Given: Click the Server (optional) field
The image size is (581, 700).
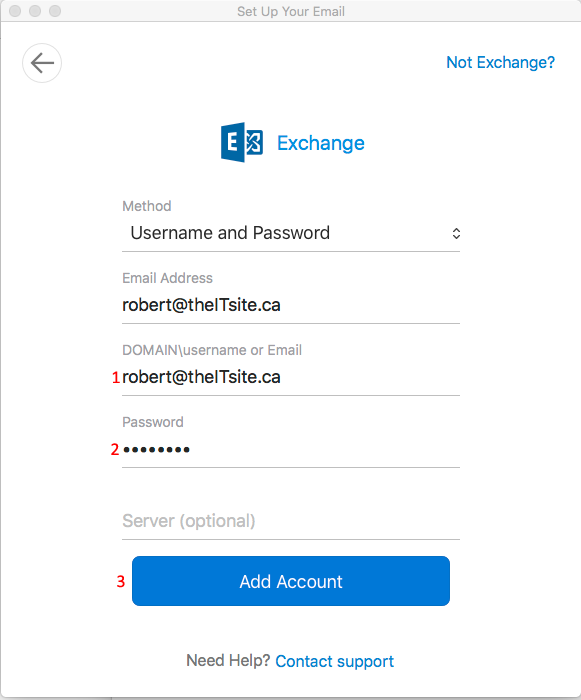Looking at the screenshot, I should tap(291, 521).
